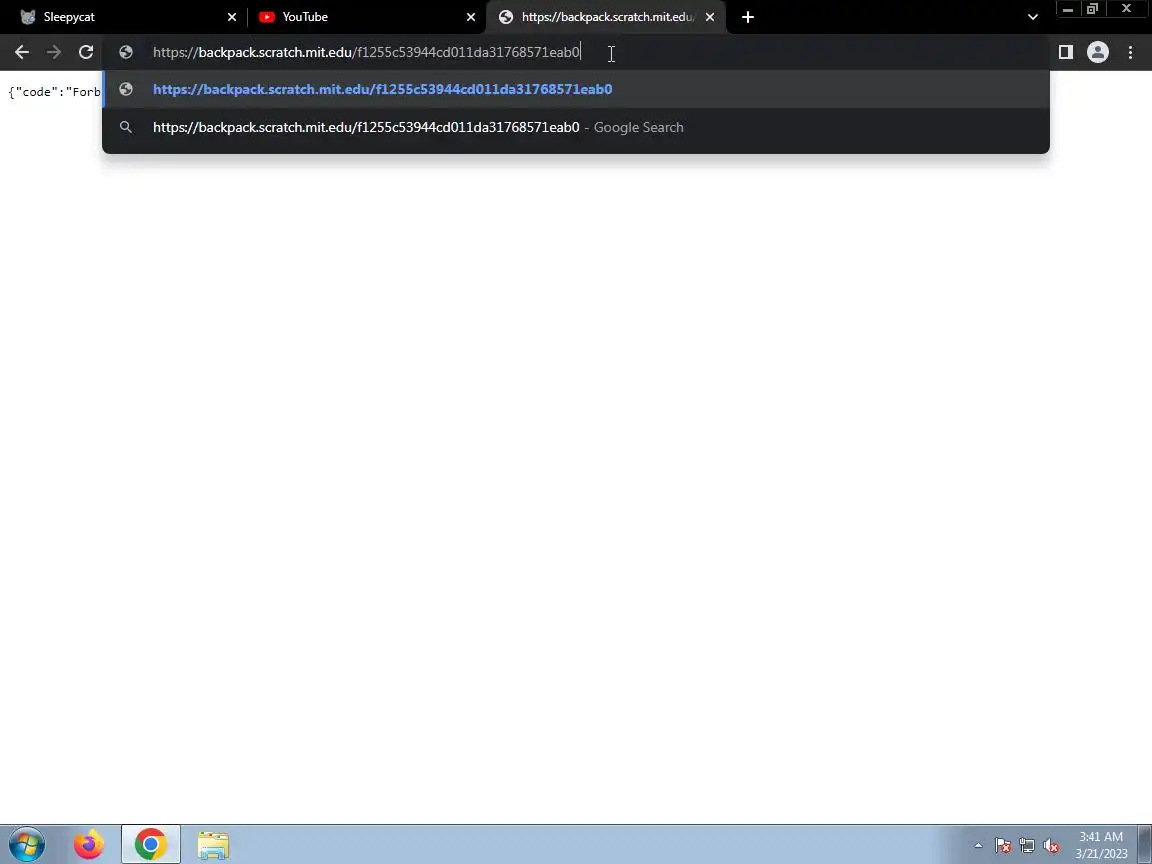Click the Chrome taskbar icon
Image resolution: width=1152 pixels, height=864 pixels.
(x=151, y=845)
